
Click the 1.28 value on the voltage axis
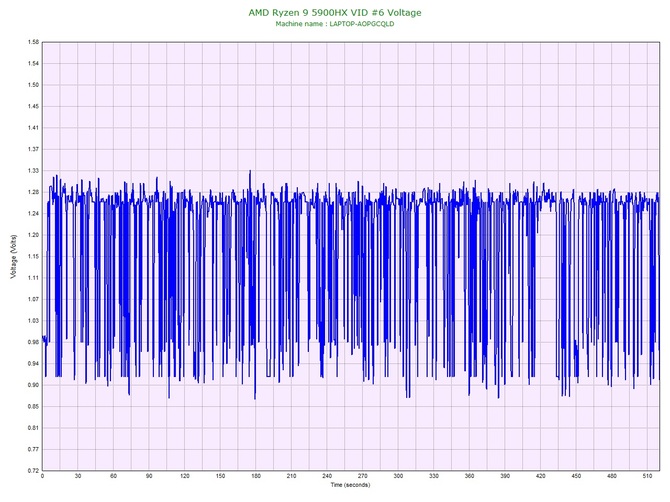click(33, 192)
